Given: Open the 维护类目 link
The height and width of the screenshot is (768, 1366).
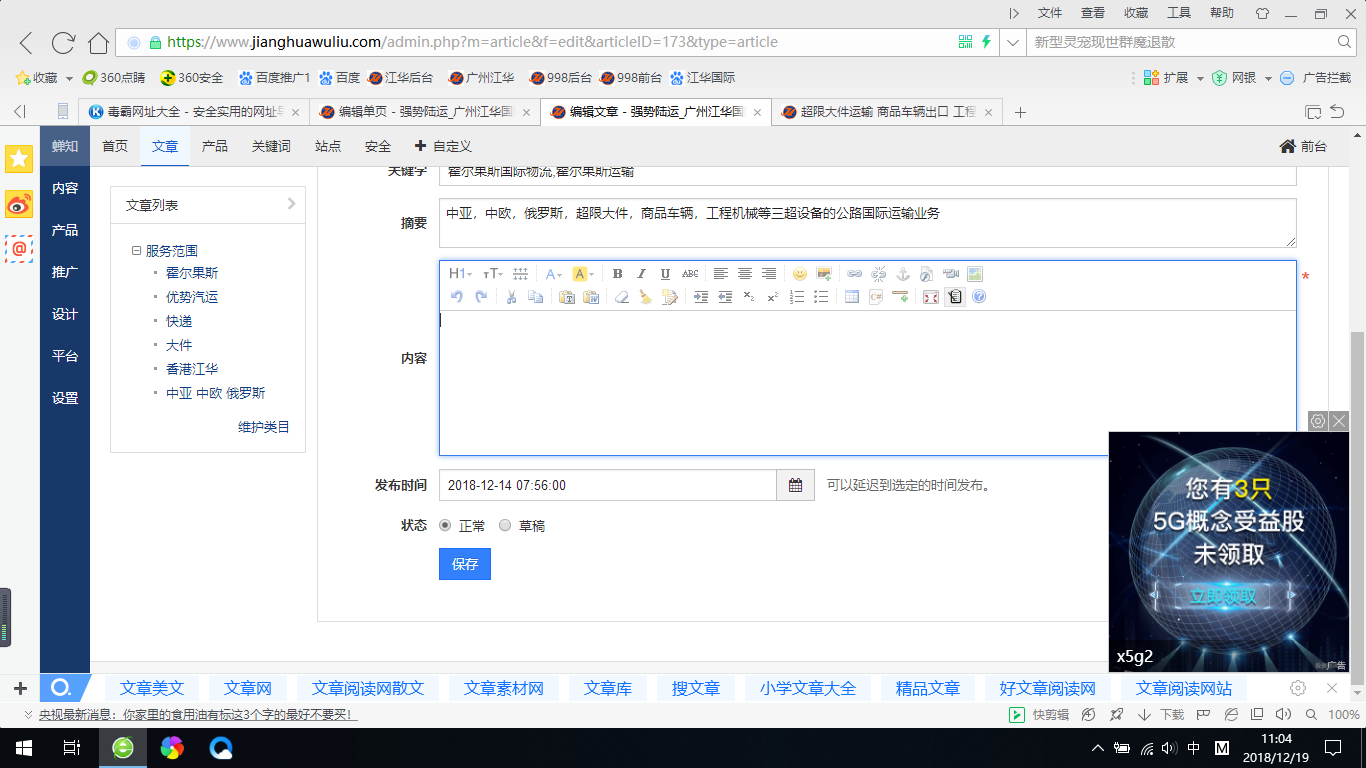Looking at the screenshot, I should [x=263, y=427].
